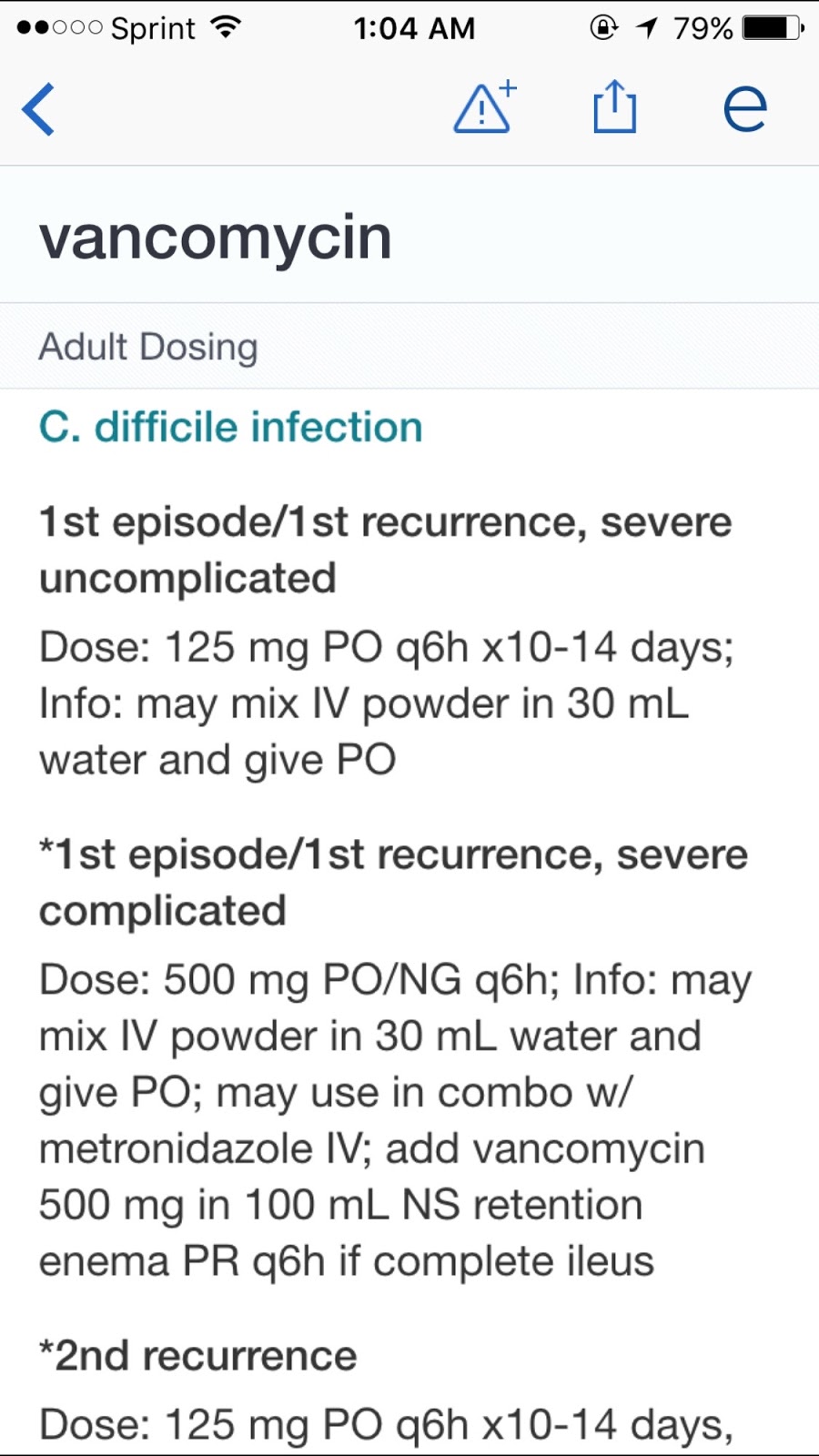
Task: Tap the location arrow status icon
Action: pos(647,28)
